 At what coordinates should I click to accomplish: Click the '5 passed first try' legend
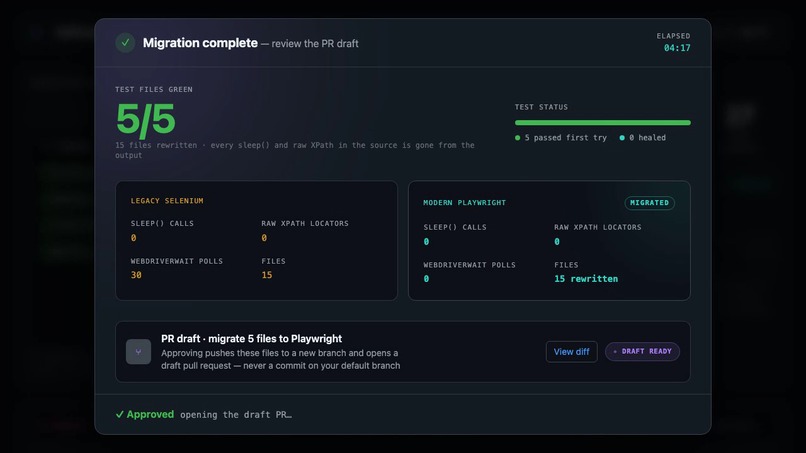(561, 138)
